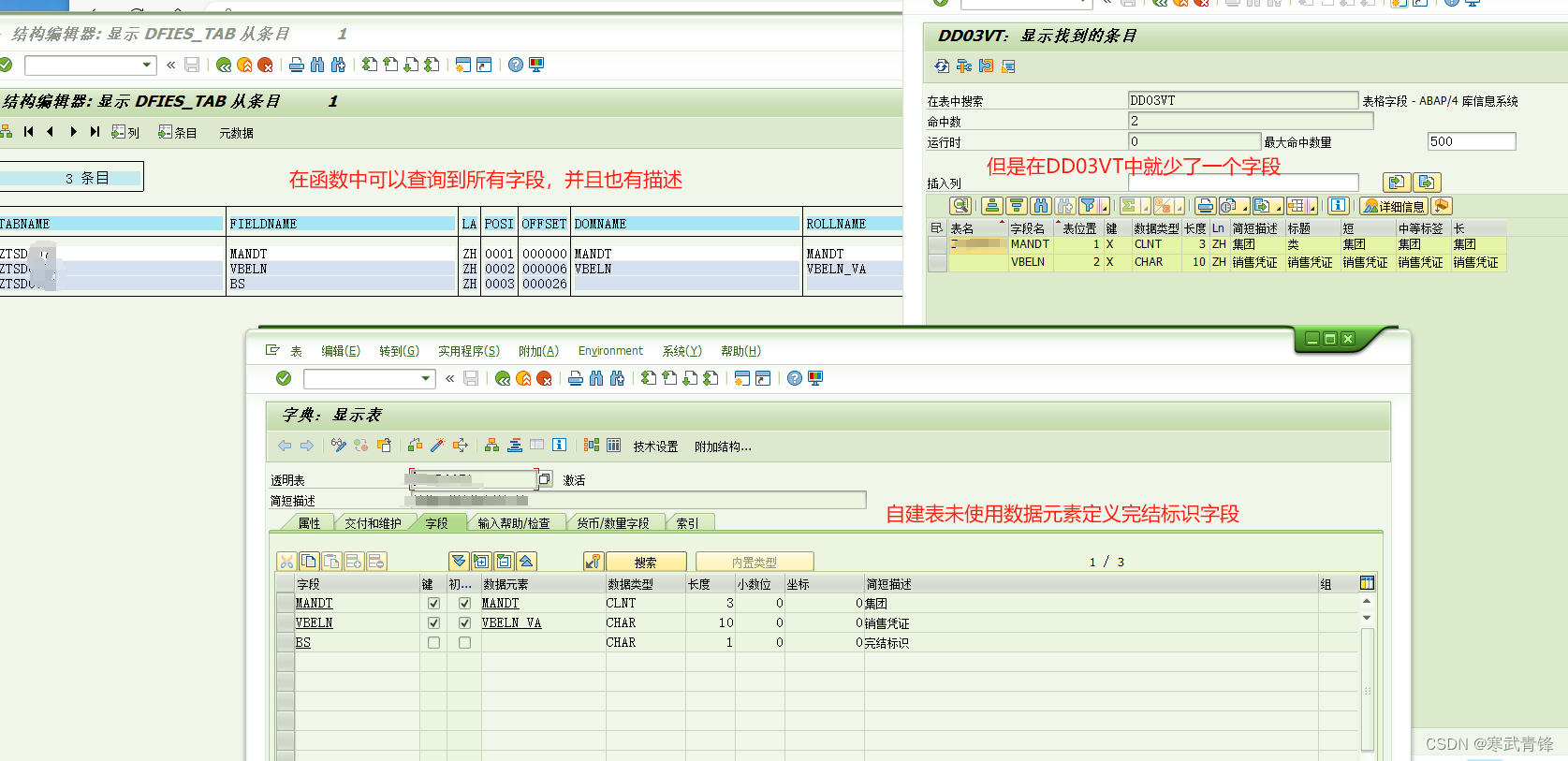
Task: Click the 技术设置 button
Action: coord(655,446)
